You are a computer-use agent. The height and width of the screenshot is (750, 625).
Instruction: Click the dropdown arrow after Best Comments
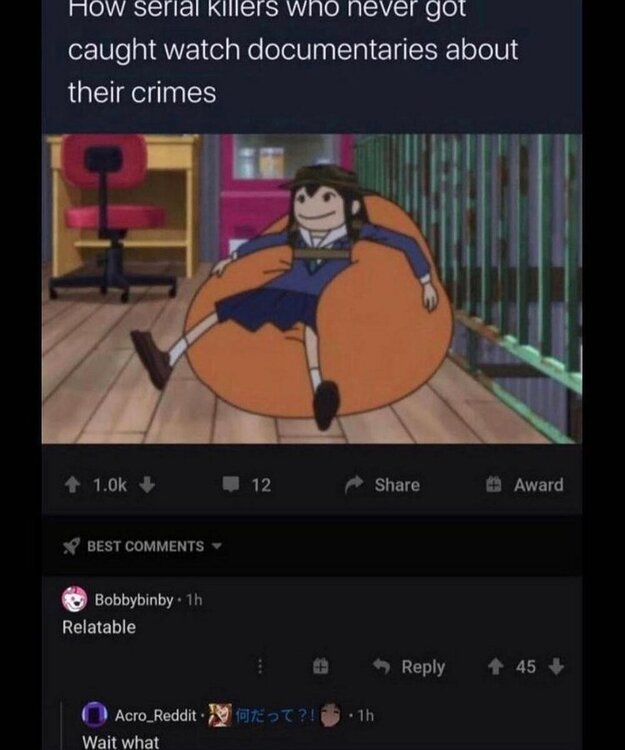coord(217,546)
